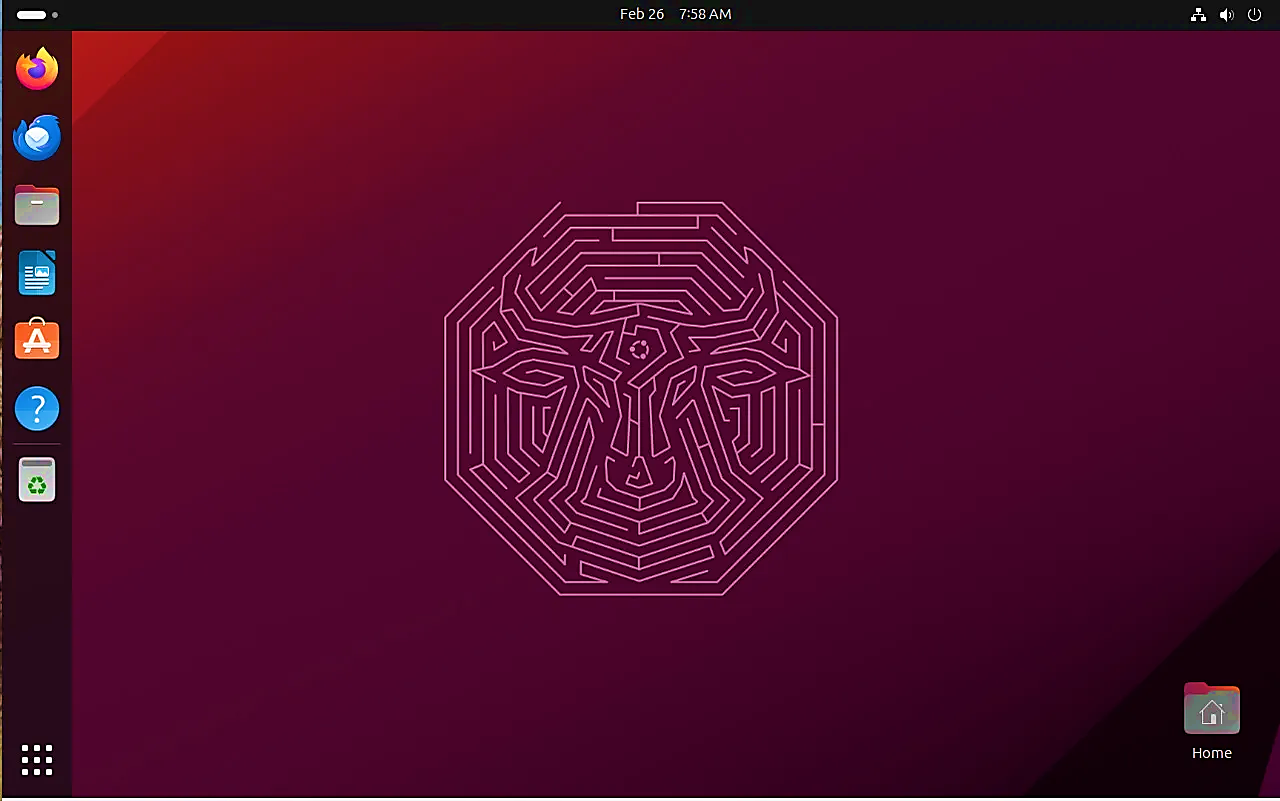The height and width of the screenshot is (801, 1280).
Task: Click the dock separator line above Trash
Action: 37,444
